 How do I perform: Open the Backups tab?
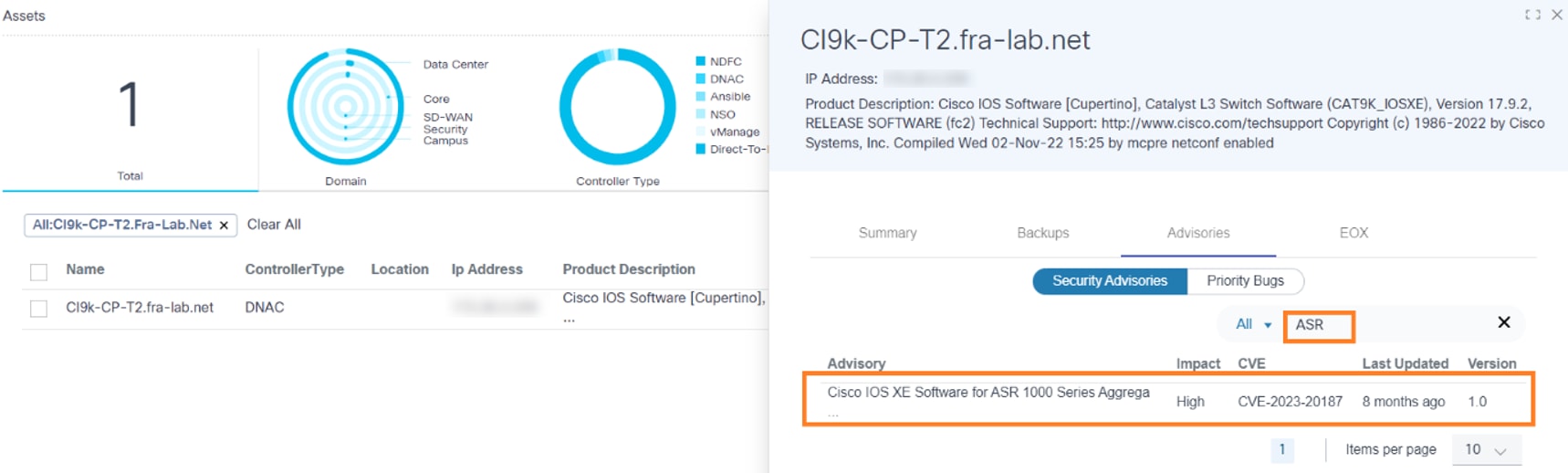pyautogui.click(x=1042, y=233)
